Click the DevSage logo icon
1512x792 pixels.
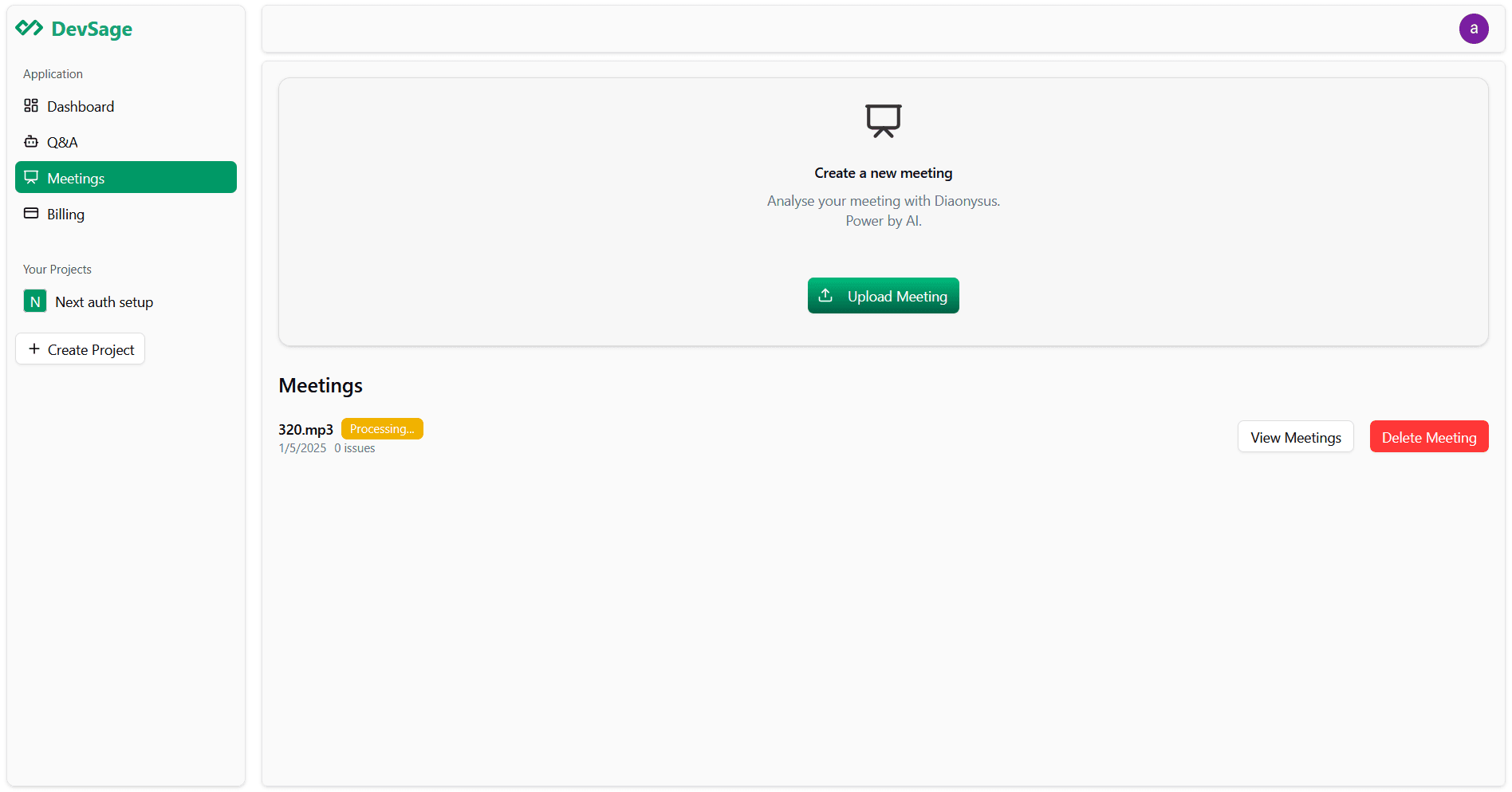click(x=30, y=29)
